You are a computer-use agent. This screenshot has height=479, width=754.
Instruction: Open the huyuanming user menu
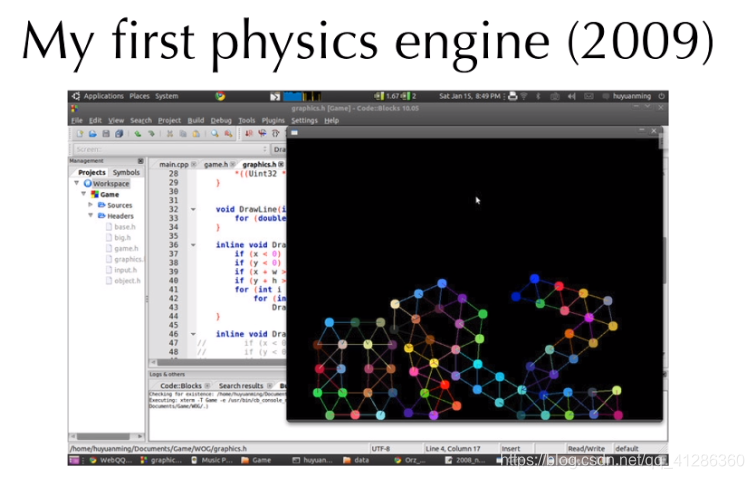point(631,96)
